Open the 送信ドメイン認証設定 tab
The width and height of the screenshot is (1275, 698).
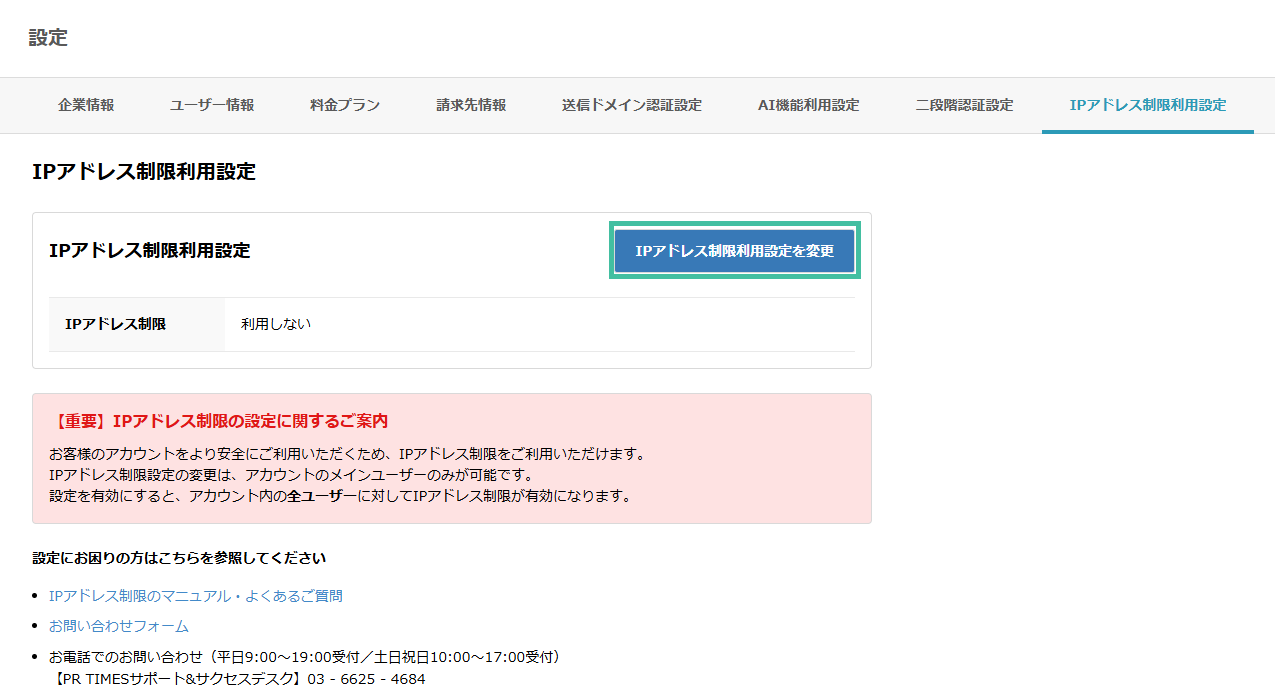(631, 105)
